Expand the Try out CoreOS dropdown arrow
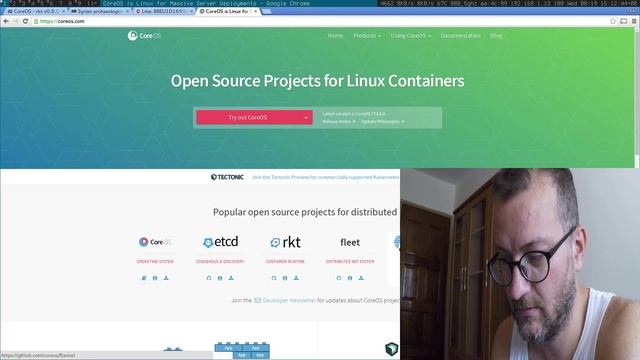640x360 pixels. tap(306, 118)
